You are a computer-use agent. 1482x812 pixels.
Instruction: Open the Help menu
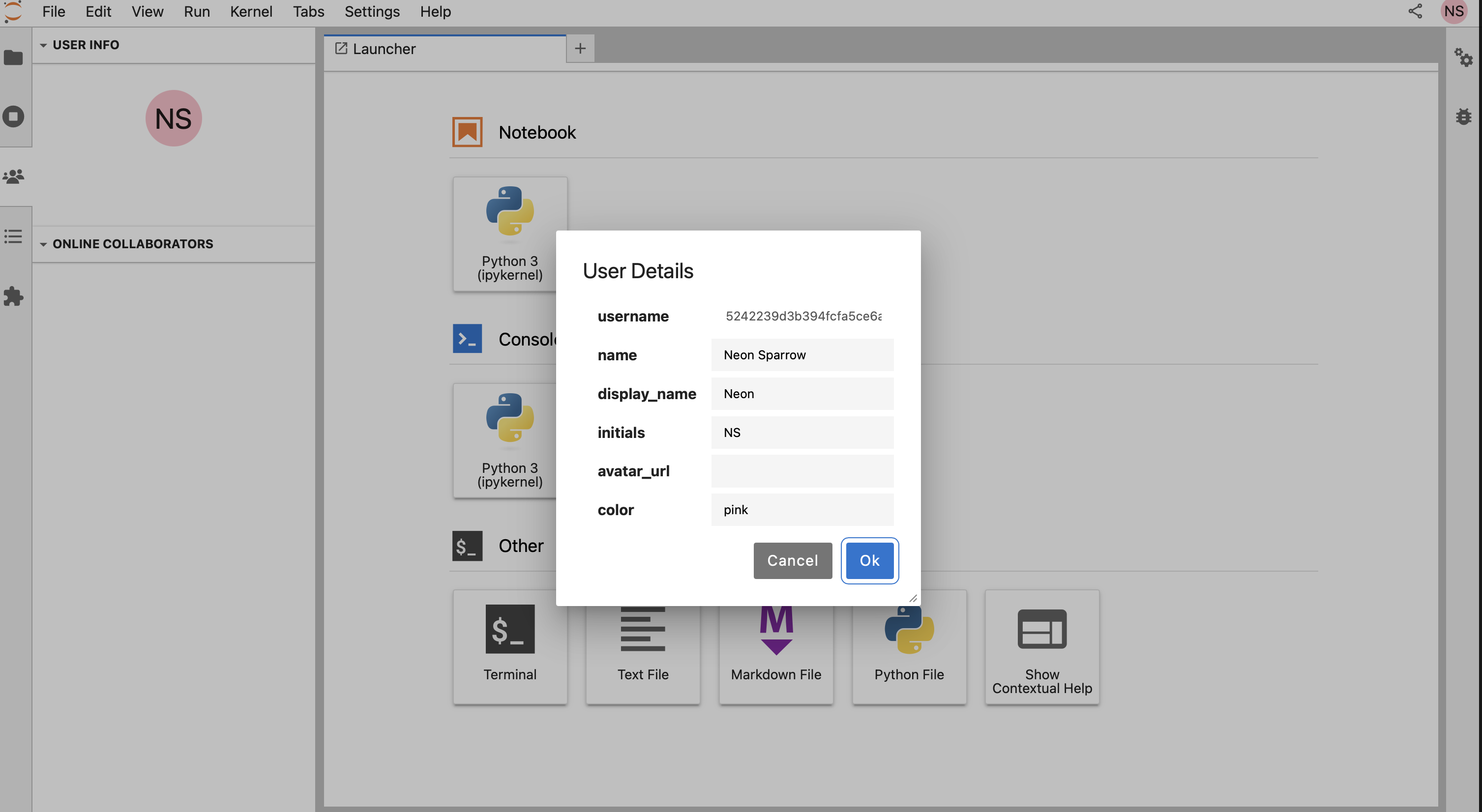click(x=435, y=11)
